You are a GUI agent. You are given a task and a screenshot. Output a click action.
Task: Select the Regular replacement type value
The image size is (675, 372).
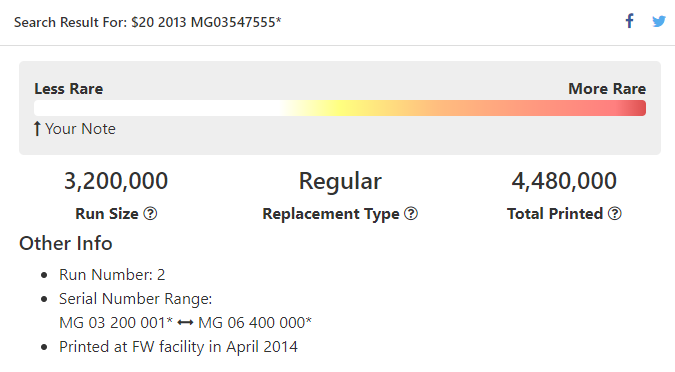(340, 181)
